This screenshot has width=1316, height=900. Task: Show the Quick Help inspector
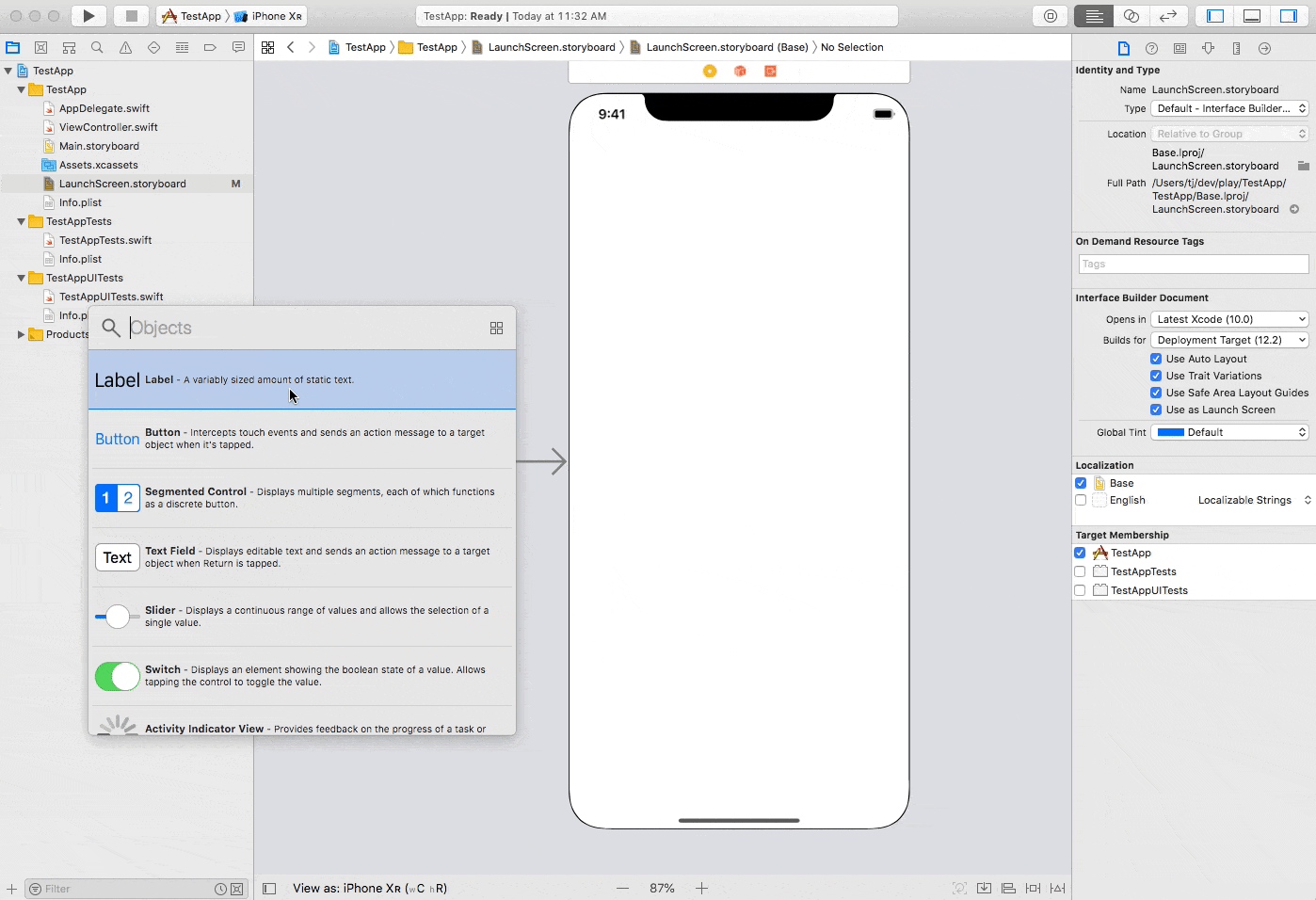click(1151, 48)
